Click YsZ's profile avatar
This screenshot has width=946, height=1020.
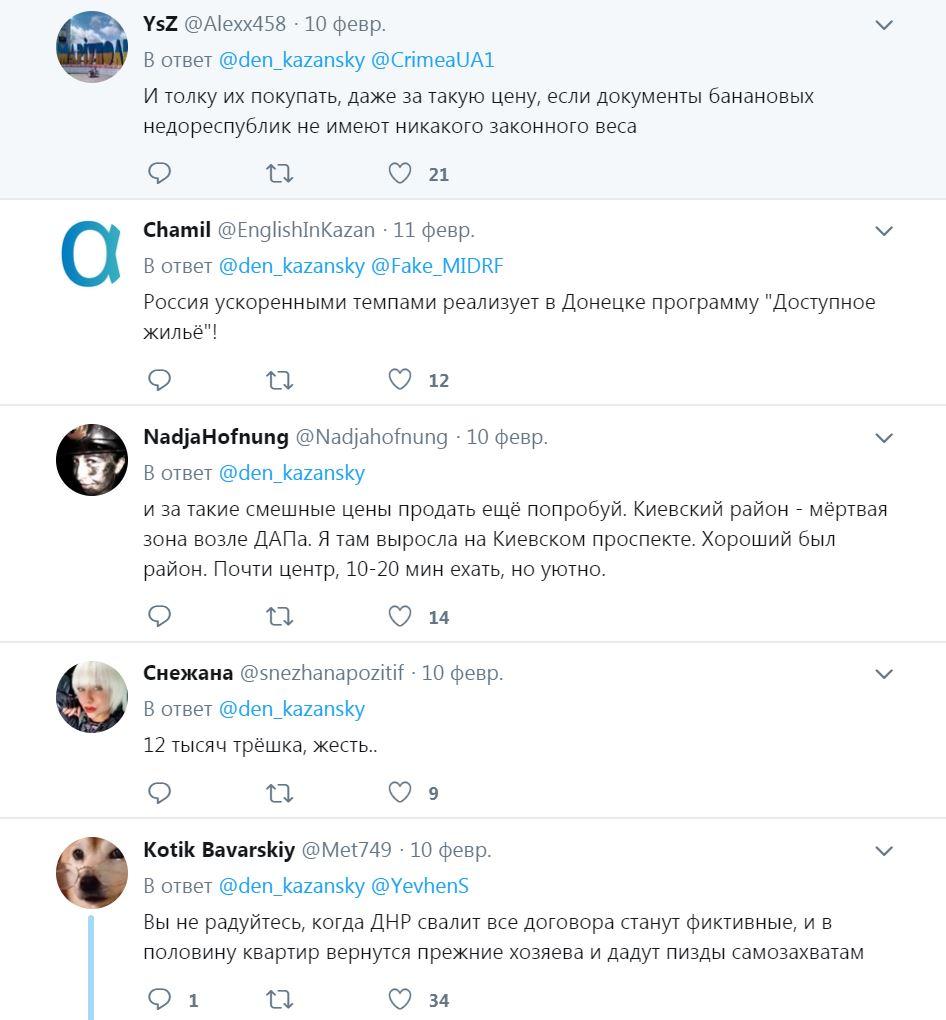click(91, 44)
